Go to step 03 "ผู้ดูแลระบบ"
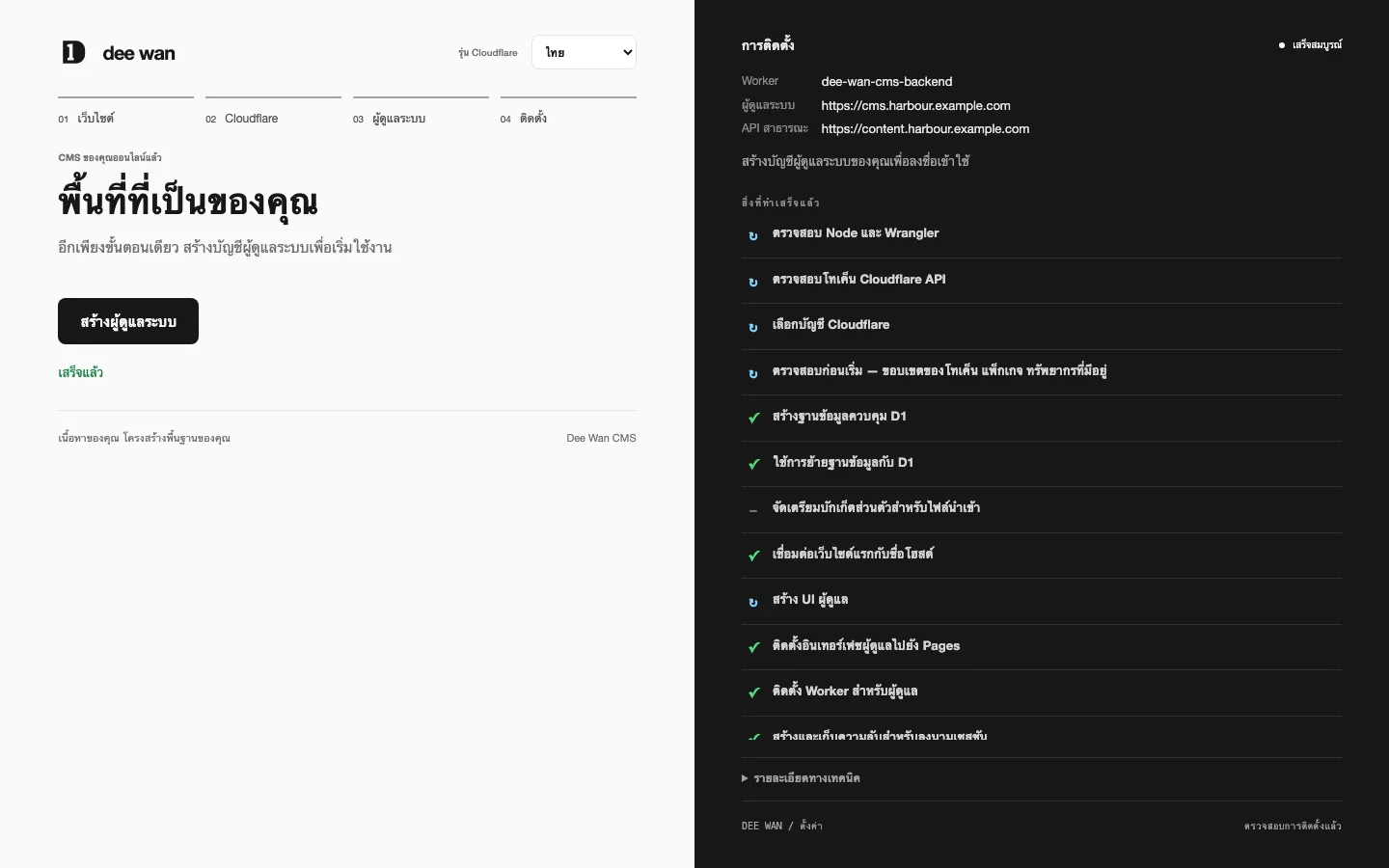This screenshot has height=868, width=1389. tap(421, 112)
